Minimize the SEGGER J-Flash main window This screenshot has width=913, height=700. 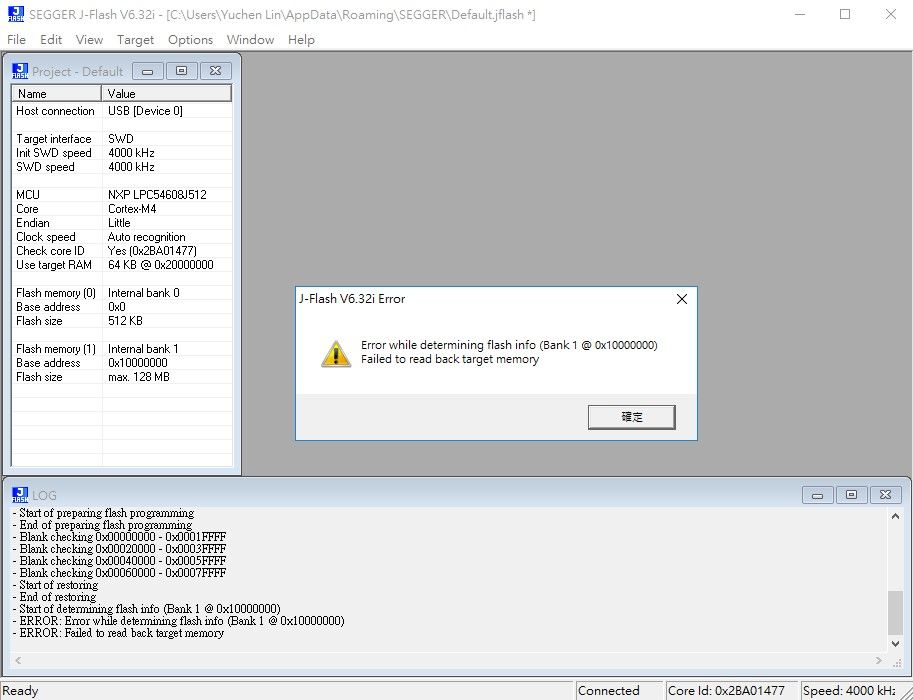800,14
